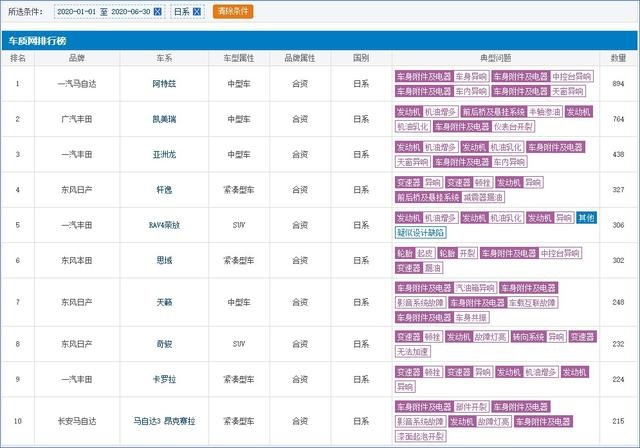Screen dimensions: 640x448
Task: Select the 中控台异响 tag in 阿特兹 row
Action: [571, 76]
